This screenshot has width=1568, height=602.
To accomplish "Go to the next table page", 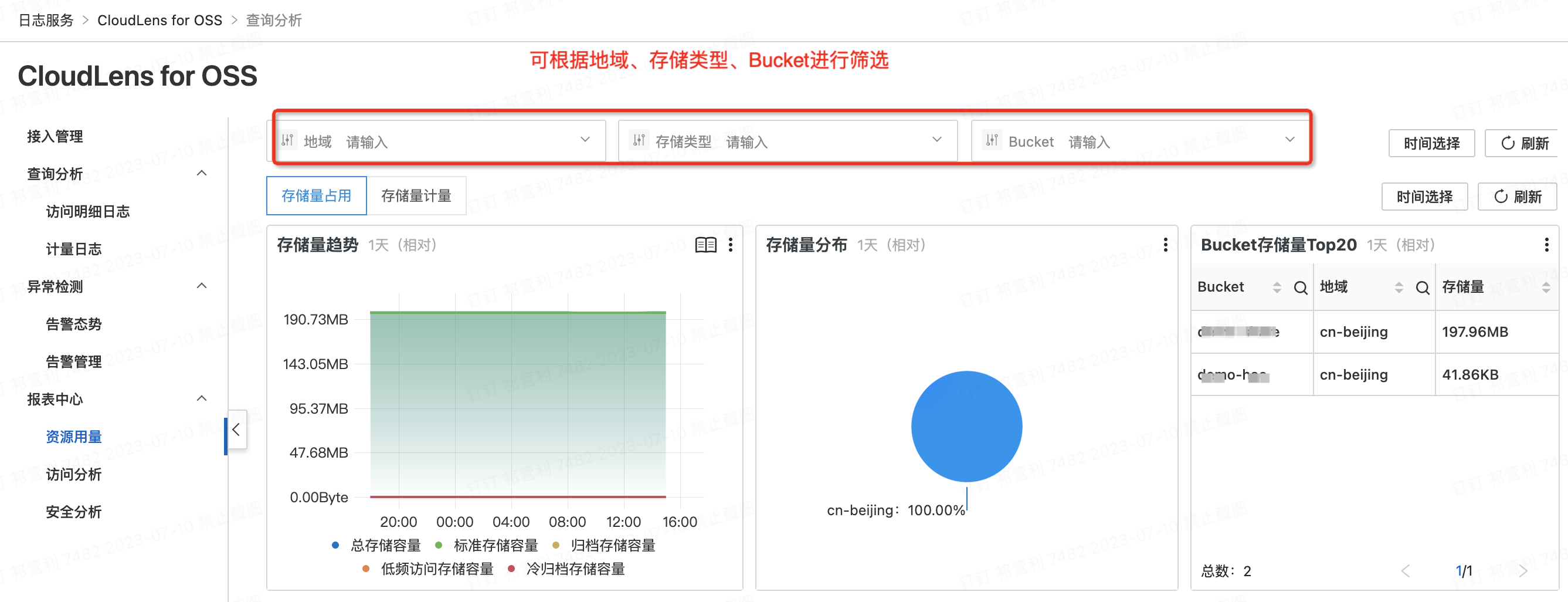I will coord(1523,570).
